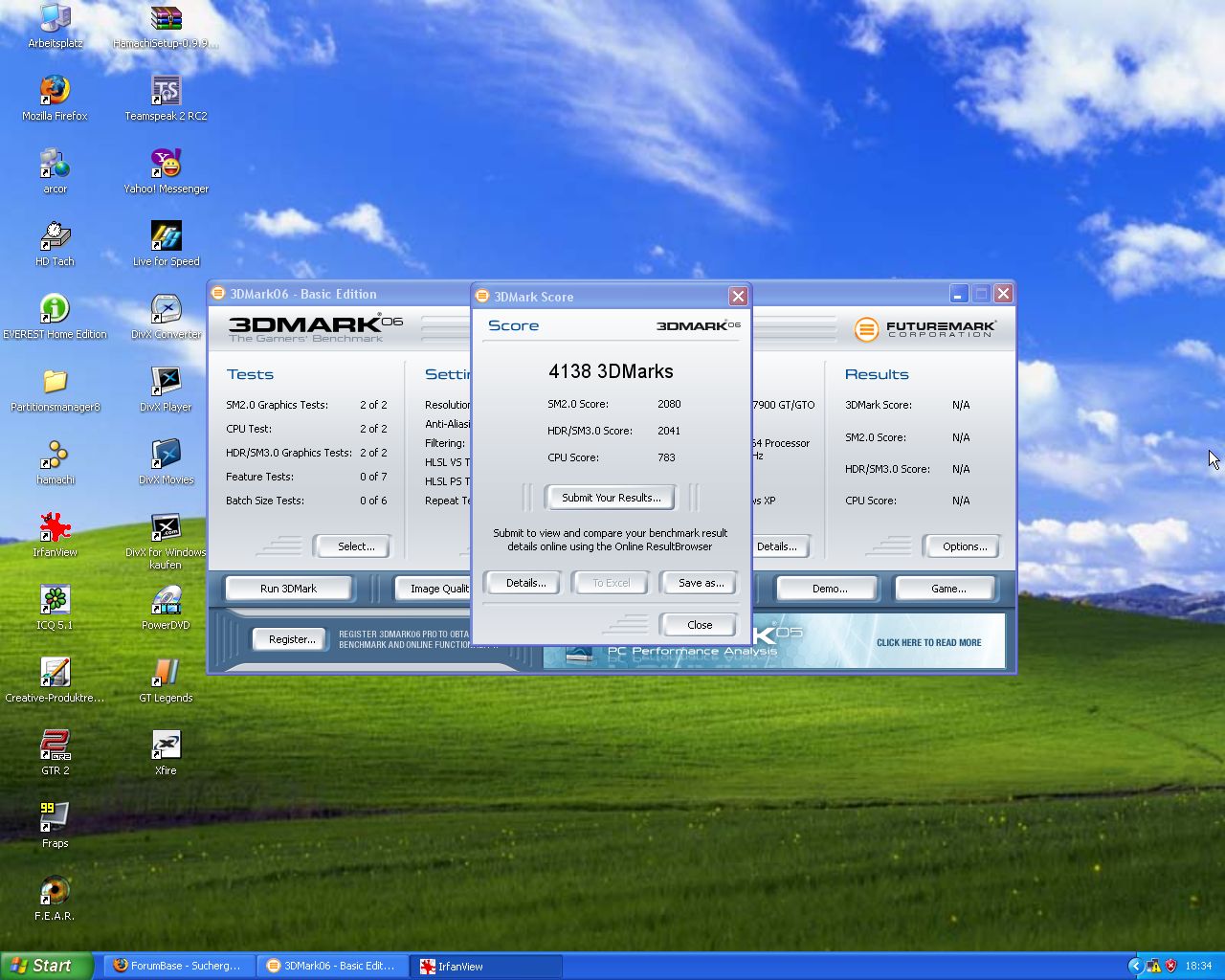Select the DivX Player icon
This screenshot has height=980, width=1225.
coord(166,390)
